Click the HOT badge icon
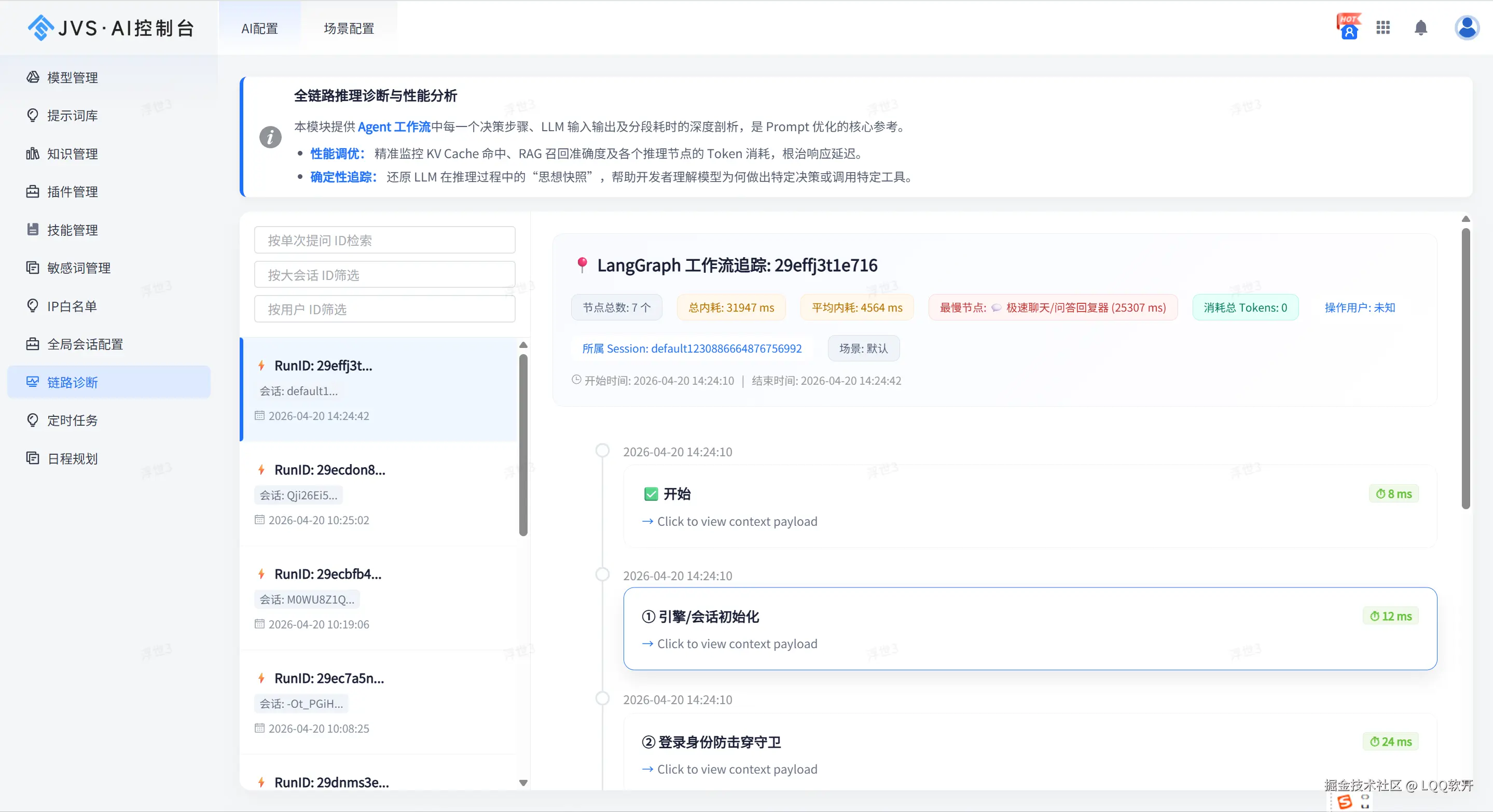1493x812 pixels. coord(1349,26)
